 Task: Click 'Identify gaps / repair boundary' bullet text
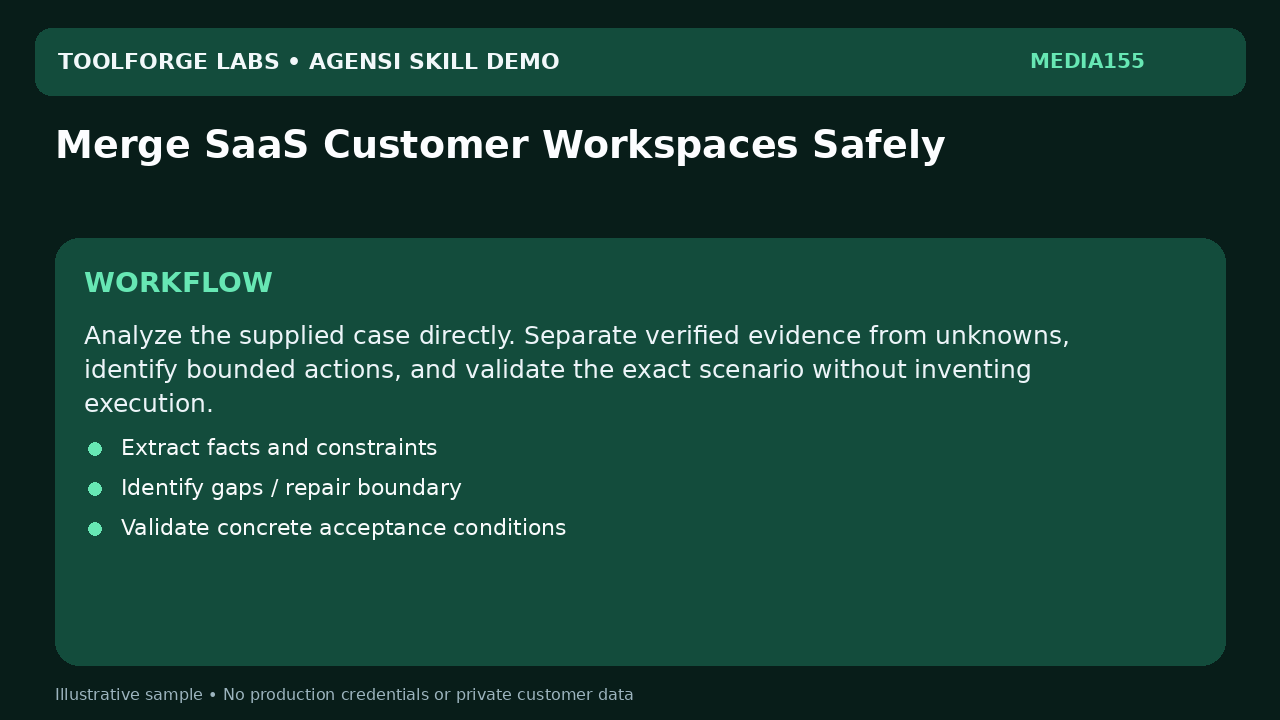(x=291, y=488)
